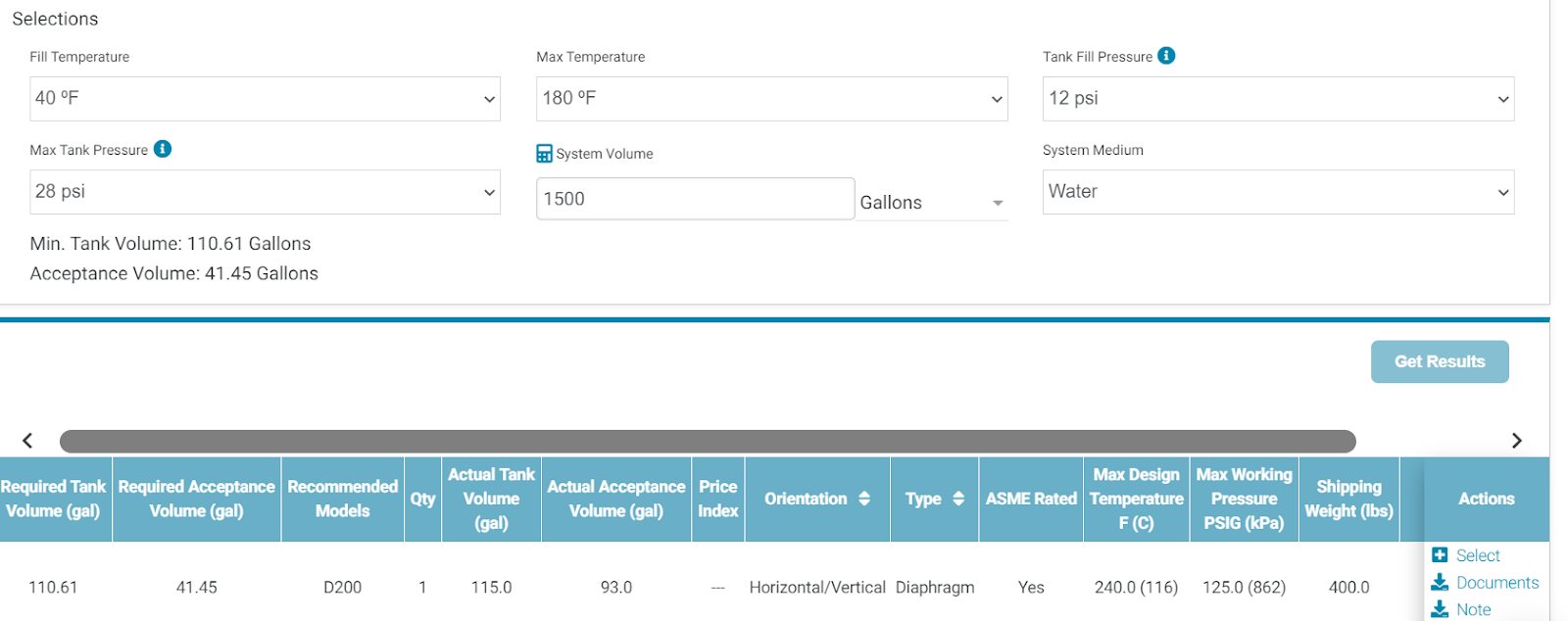The height and width of the screenshot is (621, 1568).
Task: Open the System Medium Water dropdown
Action: point(1278,192)
